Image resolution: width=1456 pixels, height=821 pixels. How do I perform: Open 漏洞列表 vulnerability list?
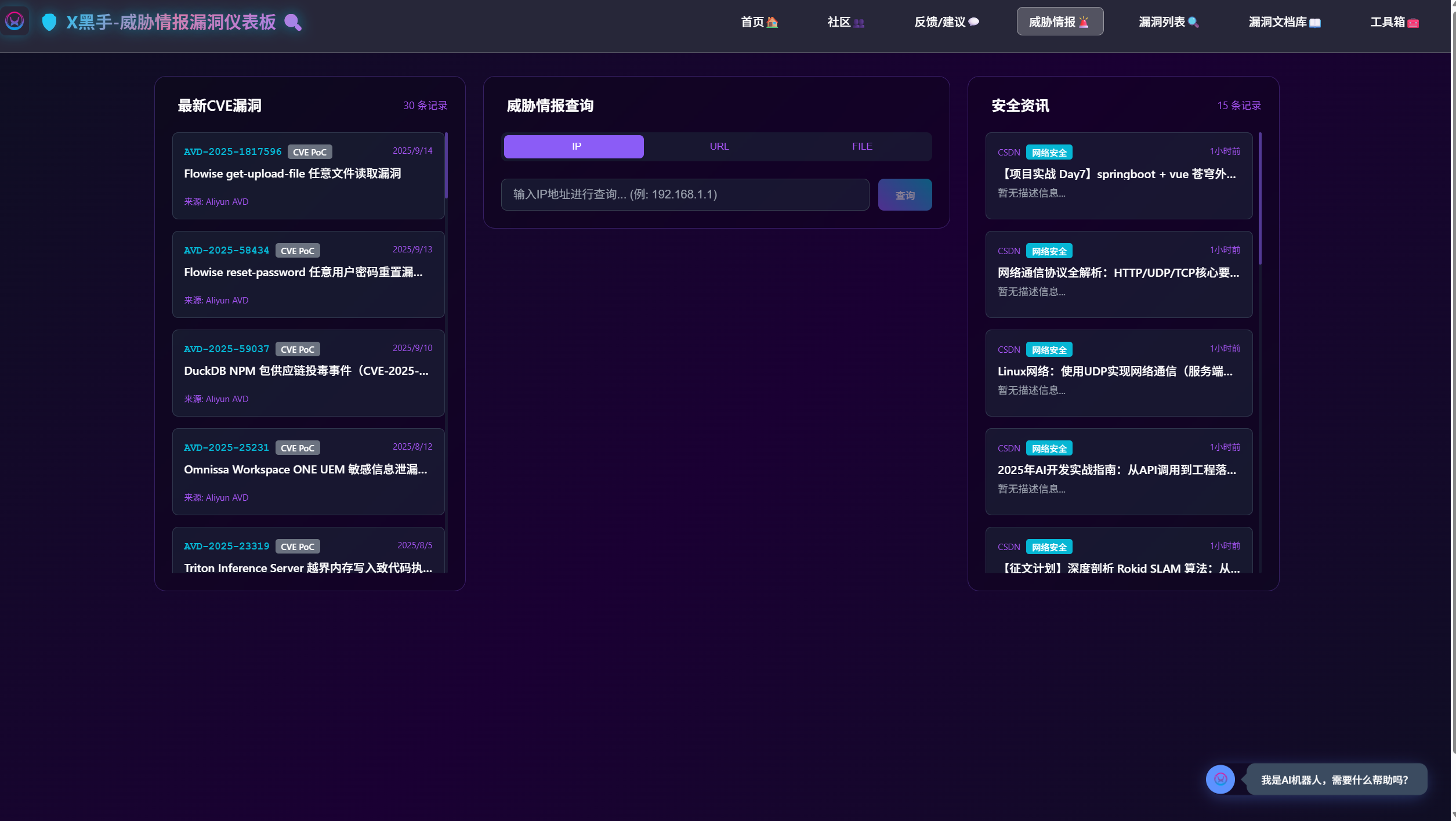1168,22
